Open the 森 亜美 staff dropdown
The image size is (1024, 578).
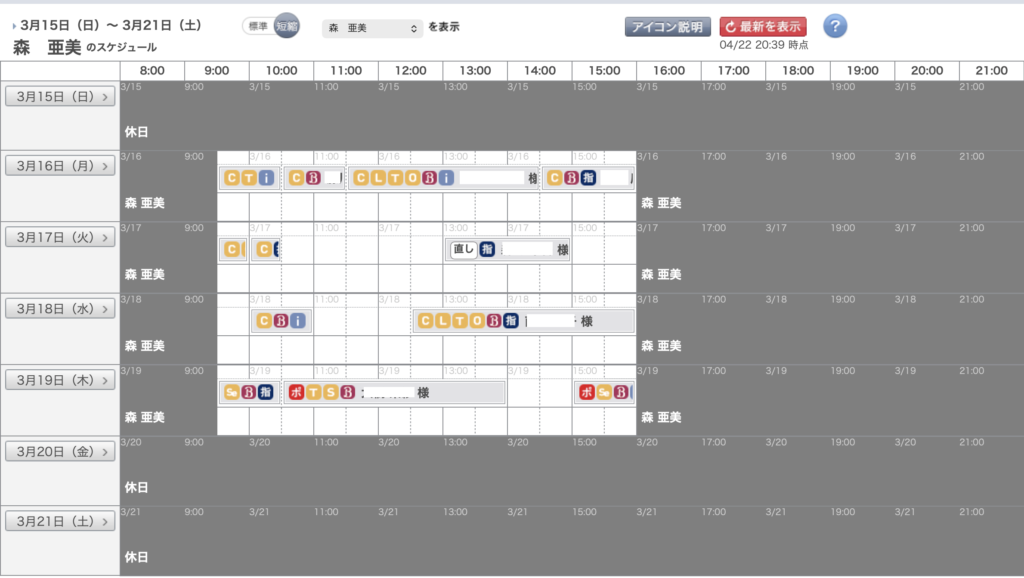(373, 29)
